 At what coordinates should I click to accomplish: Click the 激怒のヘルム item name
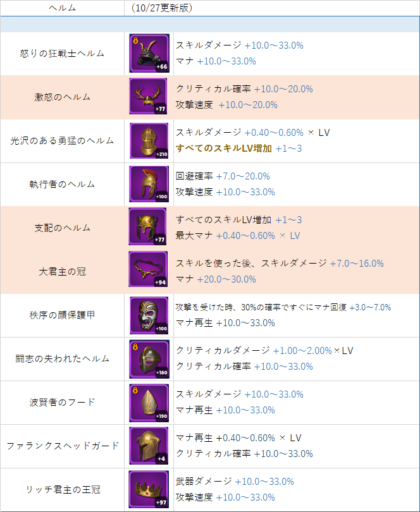coord(62,97)
